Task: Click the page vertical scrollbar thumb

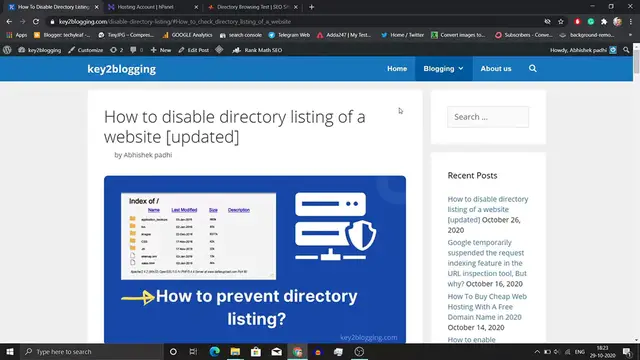Action: click(636, 61)
